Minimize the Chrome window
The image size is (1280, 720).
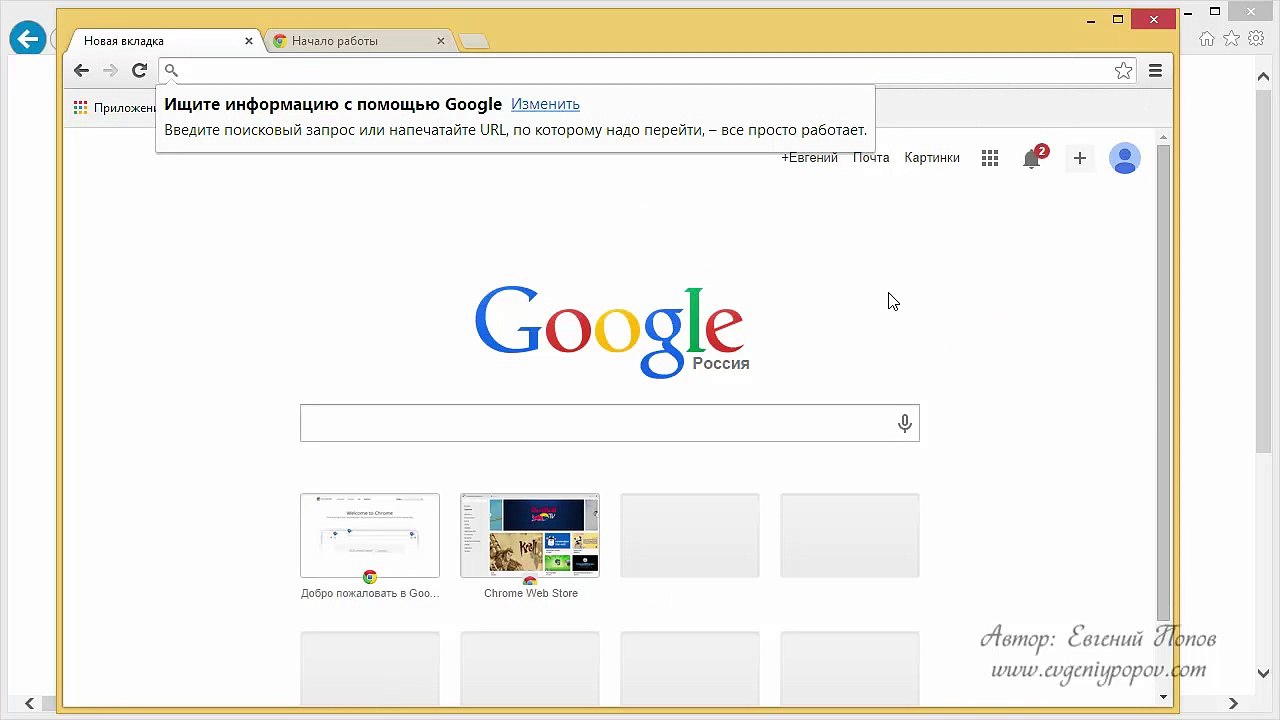1093,19
